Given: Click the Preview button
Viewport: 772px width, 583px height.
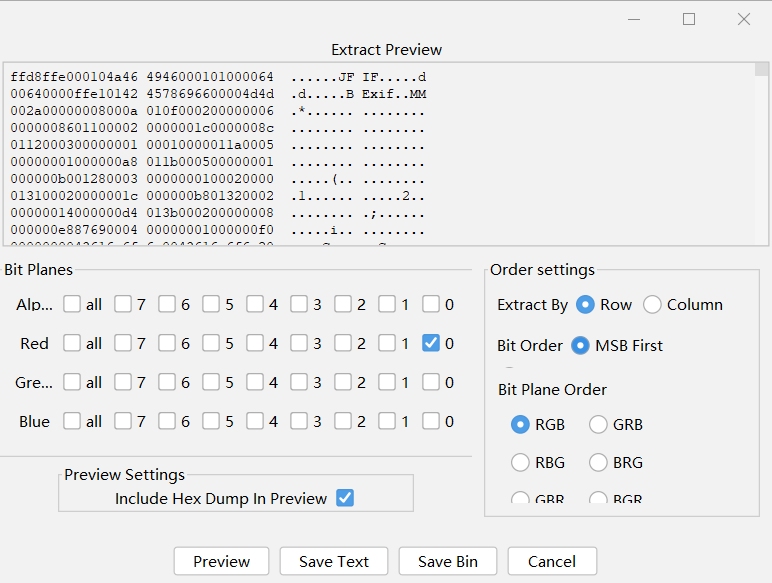Looking at the screenshot, I should [221, 561].
